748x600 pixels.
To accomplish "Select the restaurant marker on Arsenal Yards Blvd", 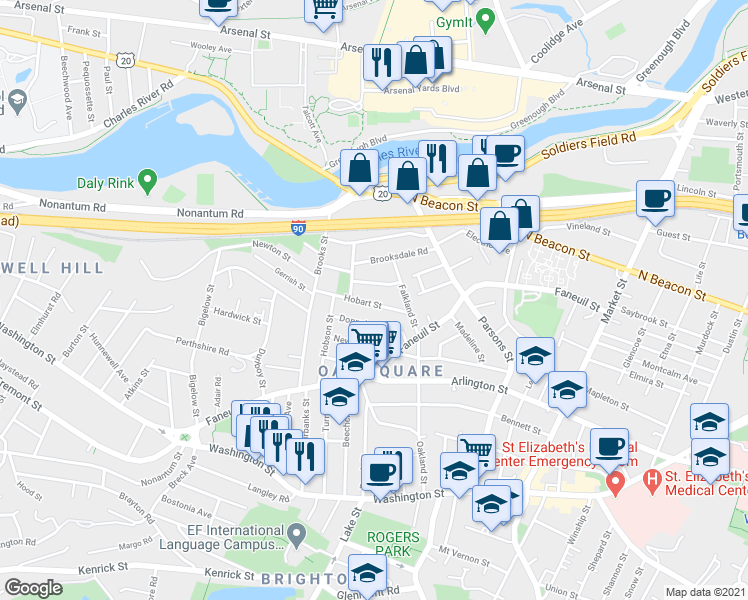I will tap(382, 67).
